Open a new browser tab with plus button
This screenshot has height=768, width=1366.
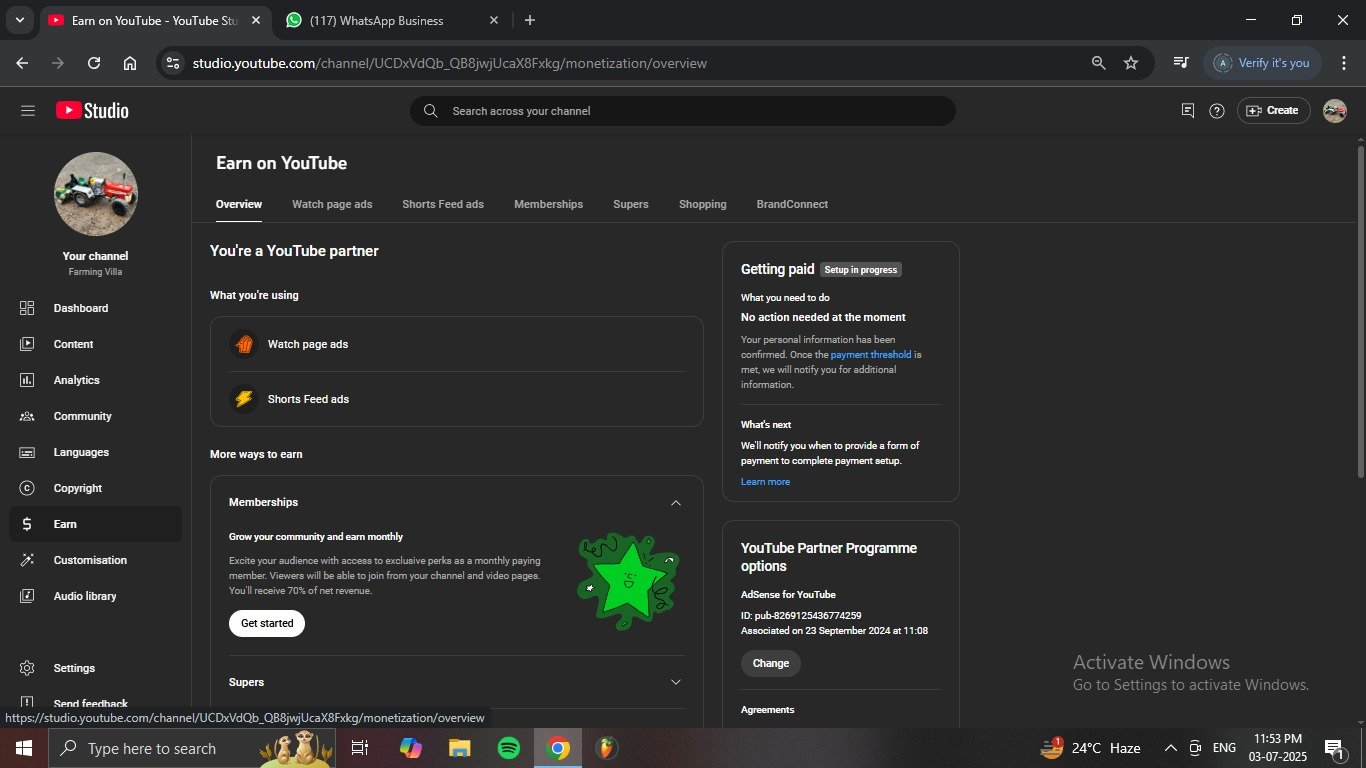pyautogui.click(x=530, y=20)
